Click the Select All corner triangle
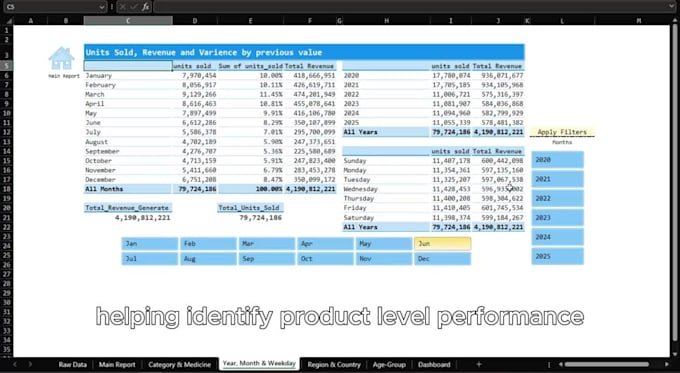Screen dimensions: 680x373 8,21
